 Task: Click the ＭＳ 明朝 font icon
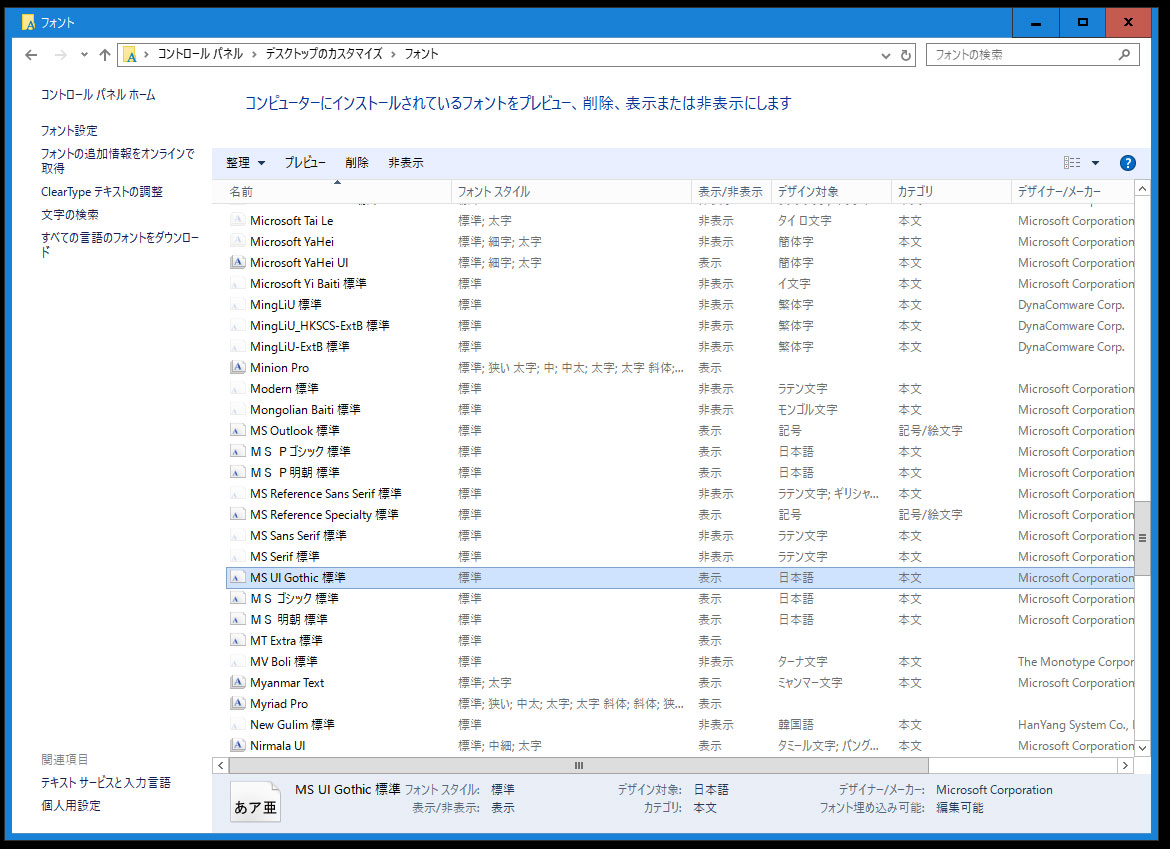coord(237,619)
